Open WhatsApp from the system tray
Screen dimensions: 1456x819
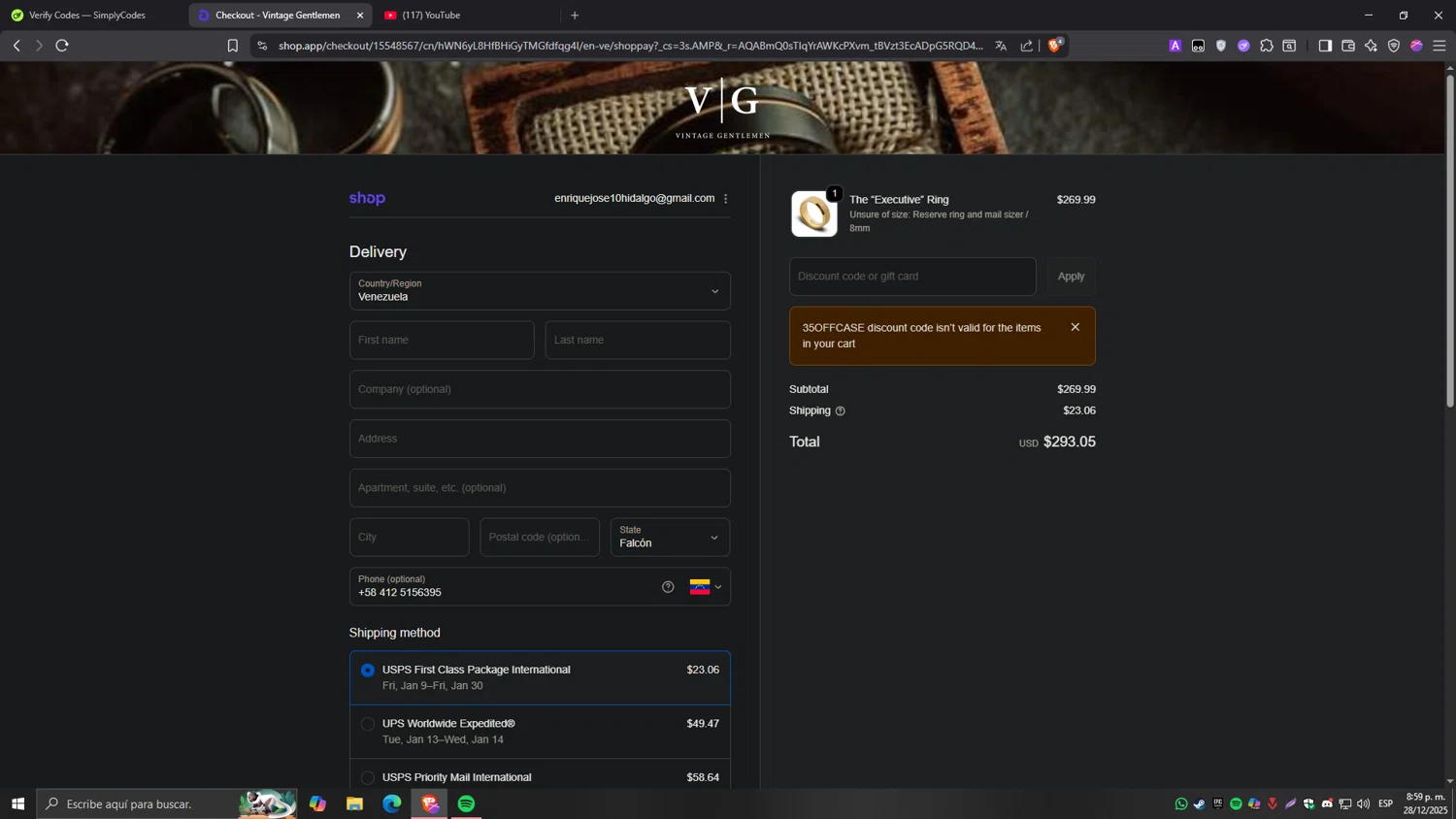click(x=1181, y=803)
